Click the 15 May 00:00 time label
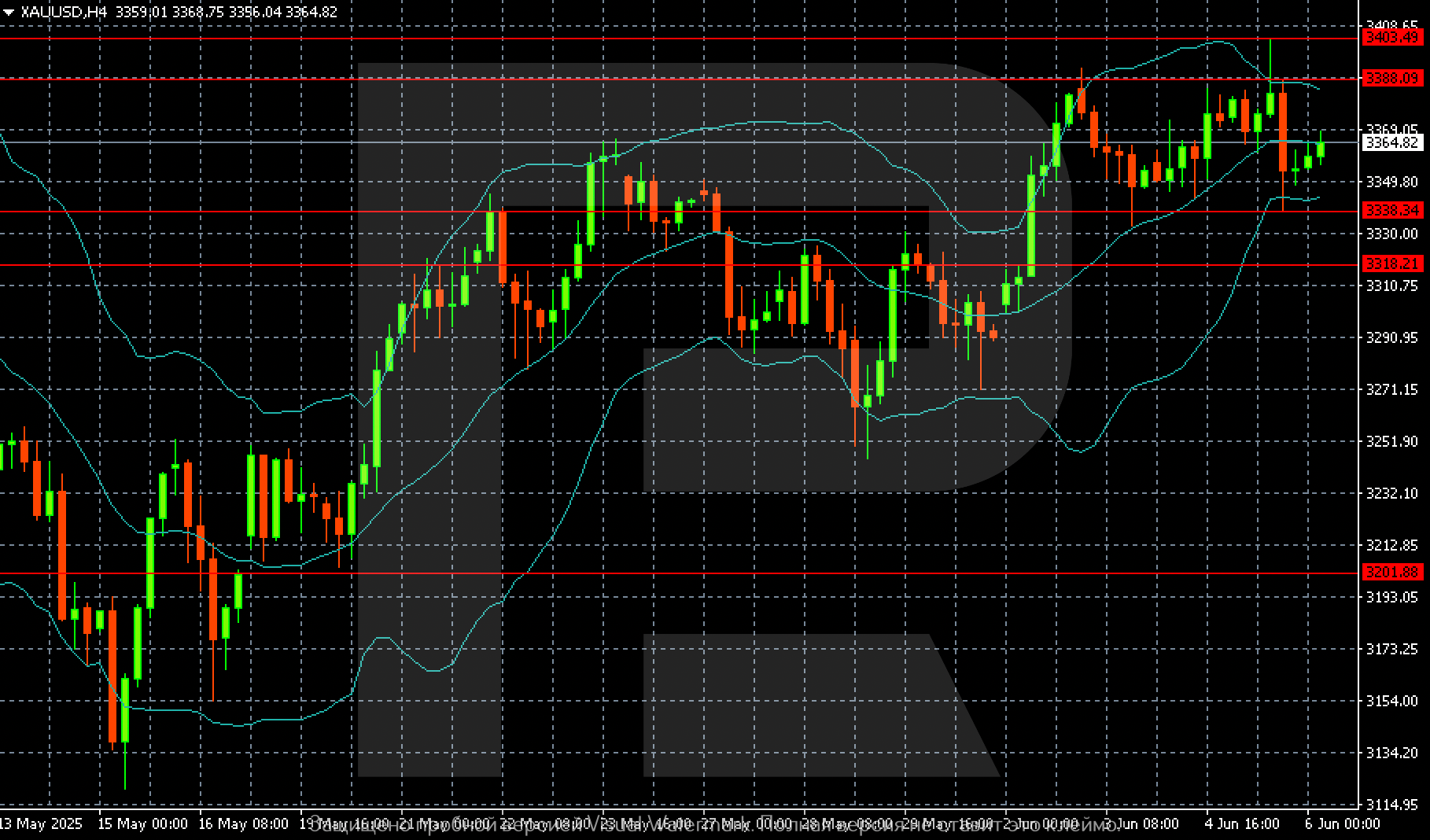The width and height of the screenshot is (1430, 840). [x=142, y=823]
